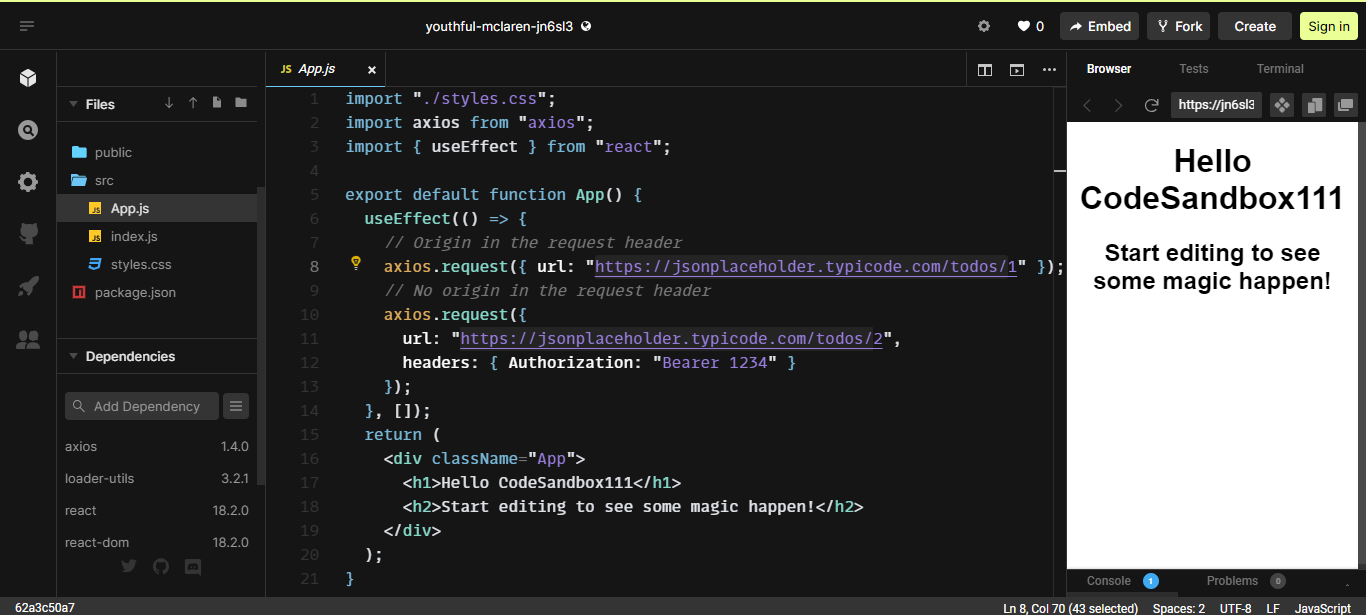This screenshot has width=1366, height=615.
Task: Open the npm scripts menu next to Add Dependency
Action: [236, 406]
